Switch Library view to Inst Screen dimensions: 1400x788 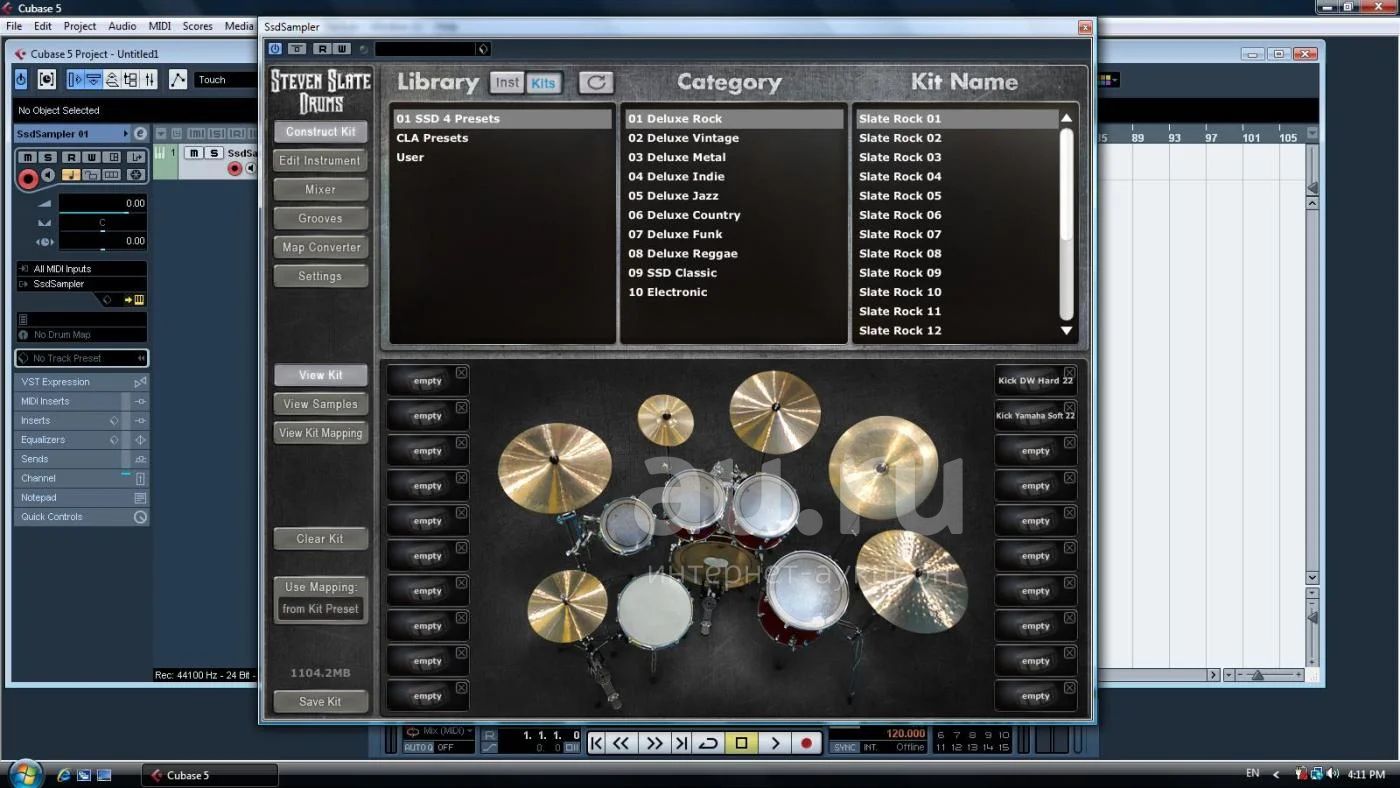[508, 82]
